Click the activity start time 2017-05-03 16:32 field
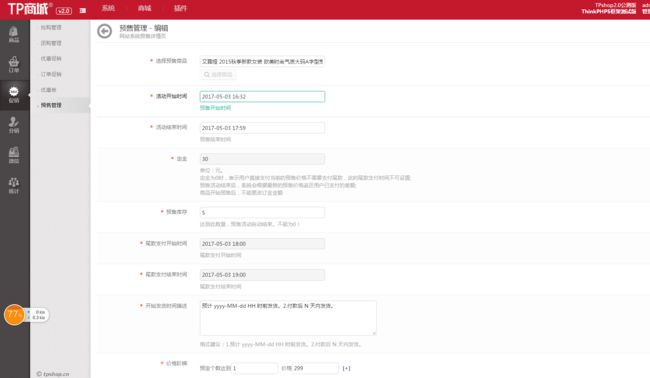The height and width of the screenshot is (378, 650). coord(262,97)
